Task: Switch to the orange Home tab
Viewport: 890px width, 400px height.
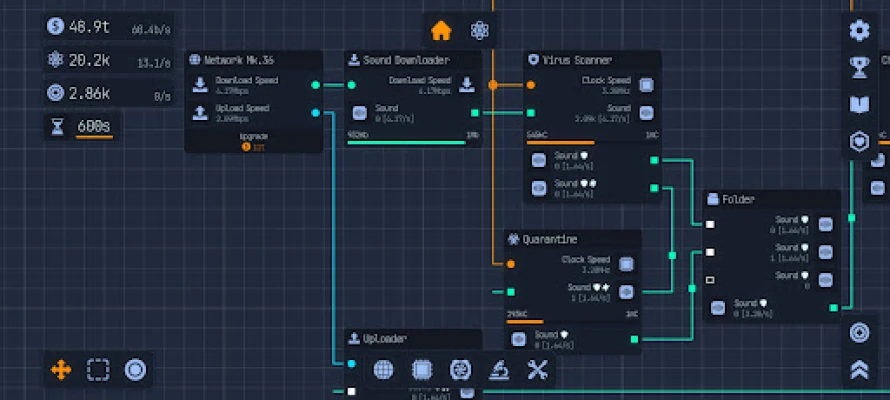Action: 441,31
